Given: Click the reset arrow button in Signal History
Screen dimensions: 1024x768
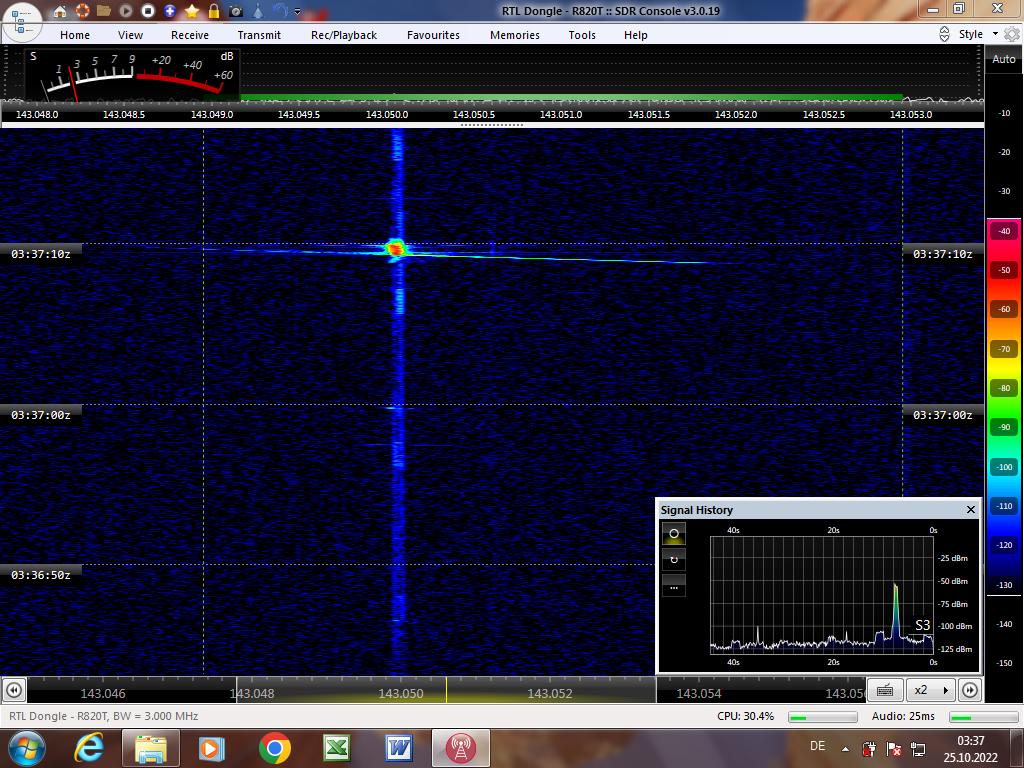Looking at the screenshot, I should 674,560.
